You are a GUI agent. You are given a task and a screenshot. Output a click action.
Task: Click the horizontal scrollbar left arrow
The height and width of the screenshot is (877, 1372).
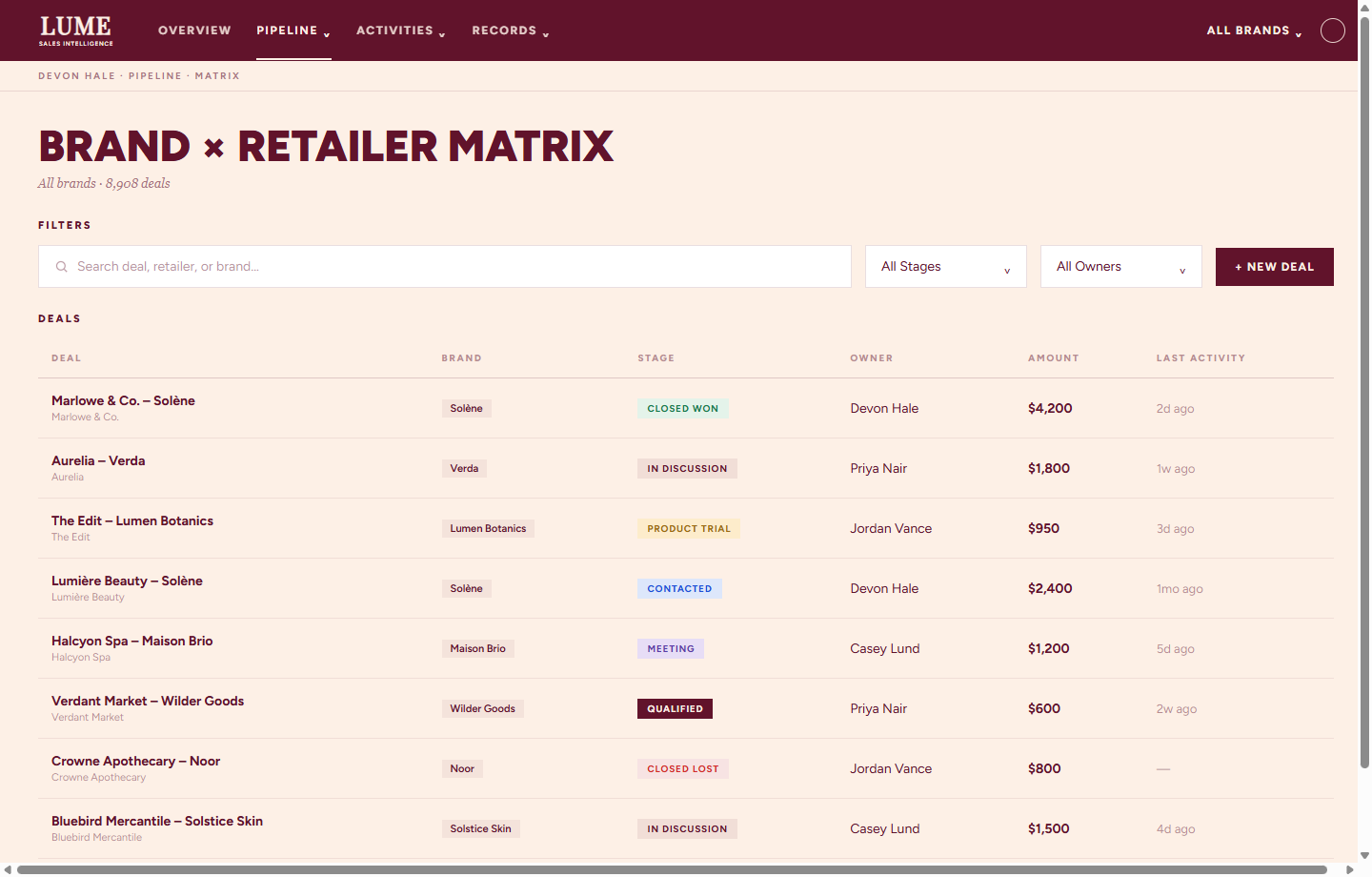[x=8, y=869]
